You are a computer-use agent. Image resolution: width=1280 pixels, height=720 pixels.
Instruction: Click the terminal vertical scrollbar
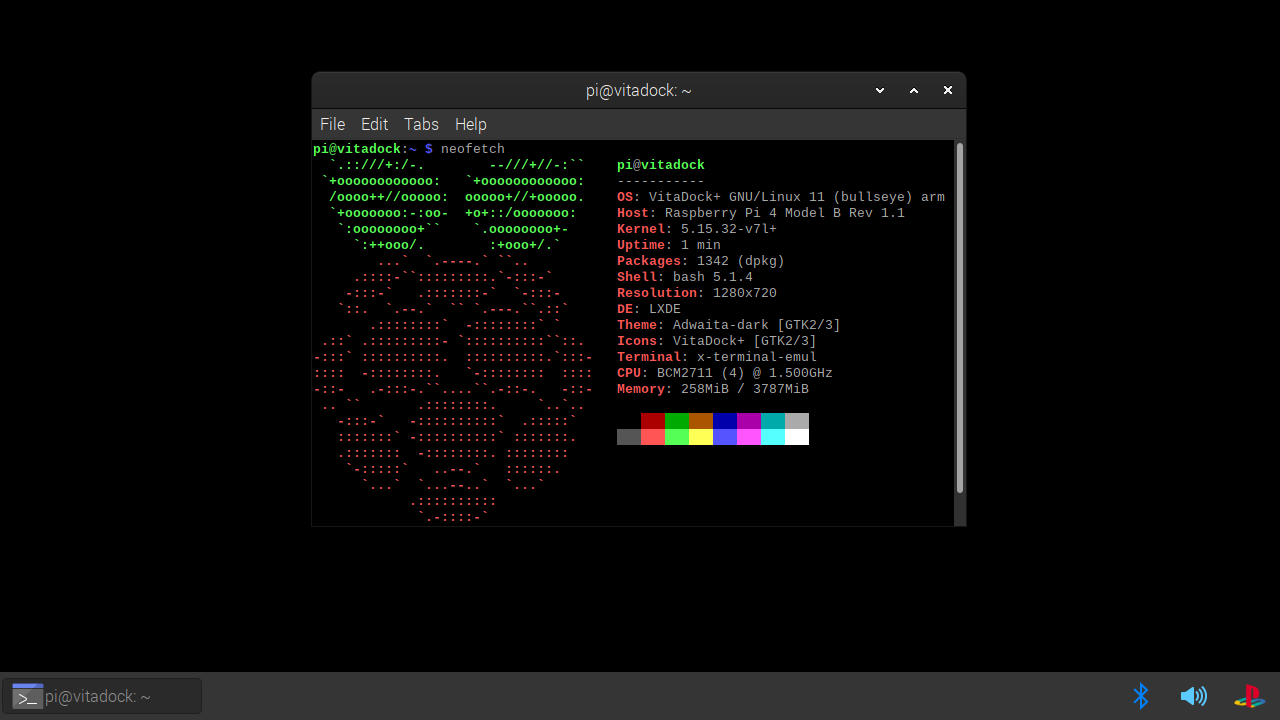click(960, 318)
